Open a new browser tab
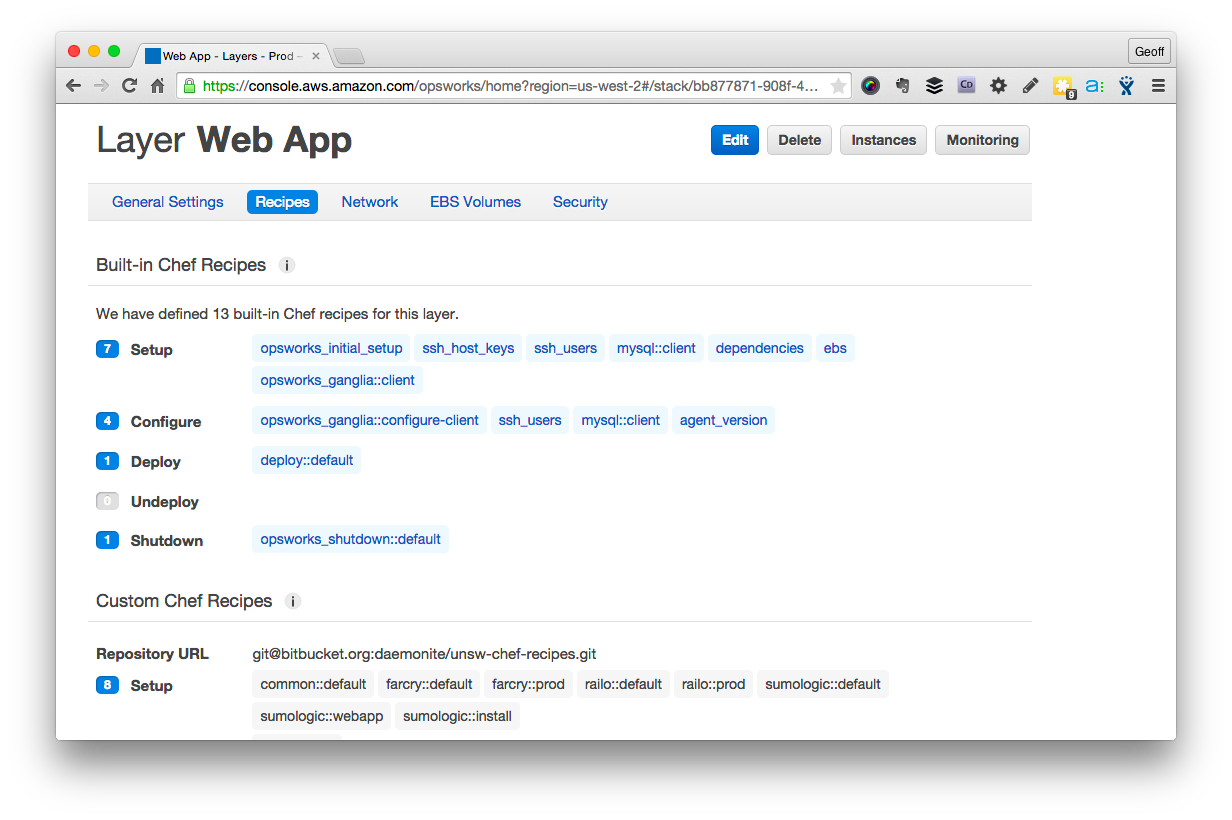 click(348, 56)
